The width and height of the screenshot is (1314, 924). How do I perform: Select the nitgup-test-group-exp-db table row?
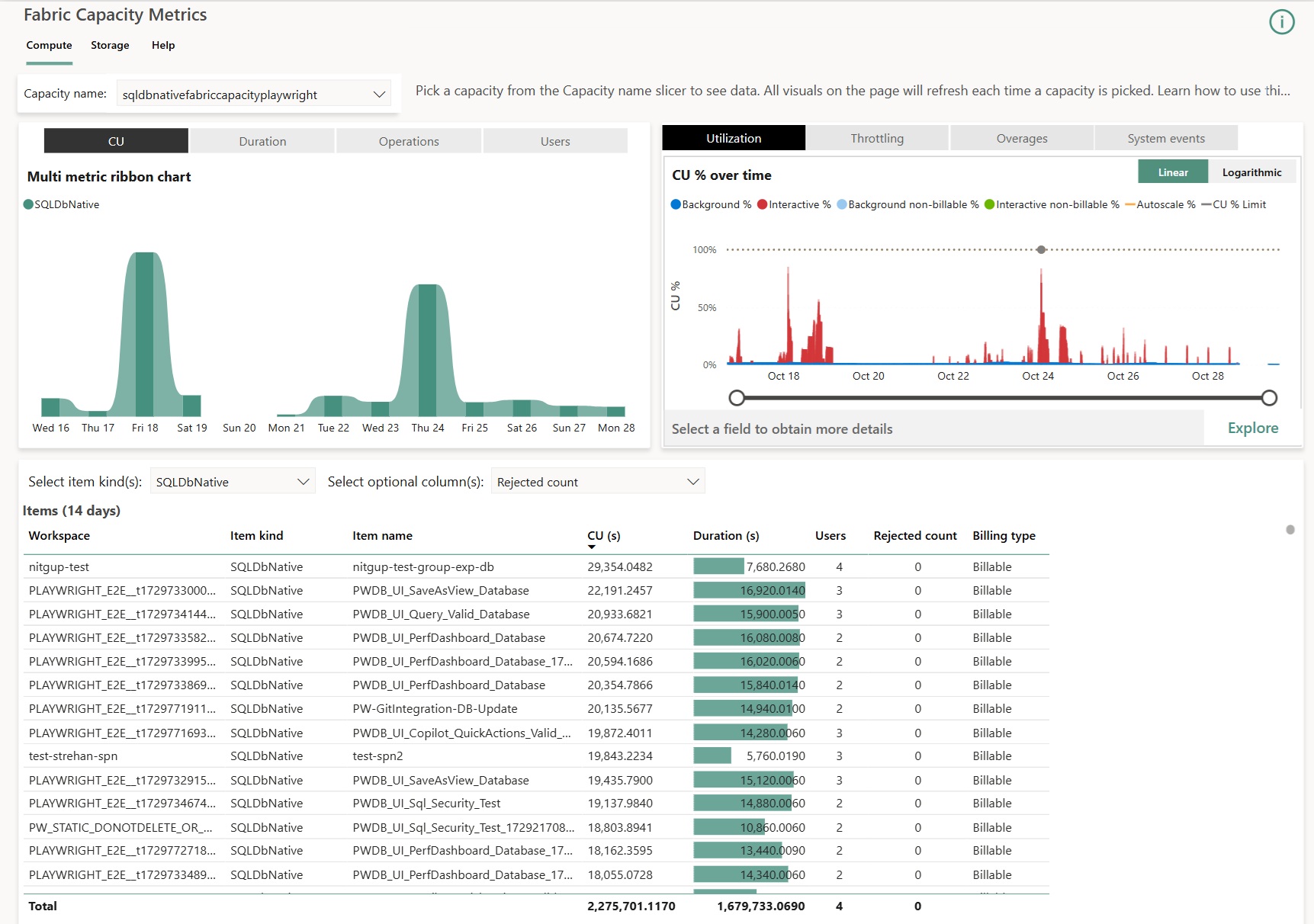tap(423, 566)
